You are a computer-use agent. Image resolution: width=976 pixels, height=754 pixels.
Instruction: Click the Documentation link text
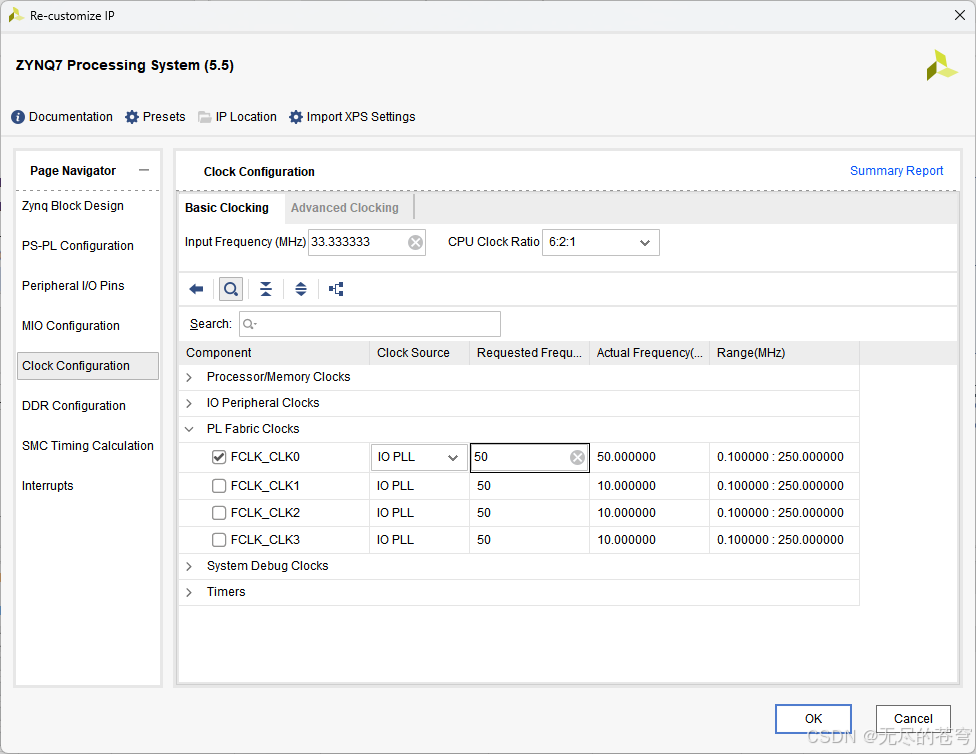tap(70, 117)
